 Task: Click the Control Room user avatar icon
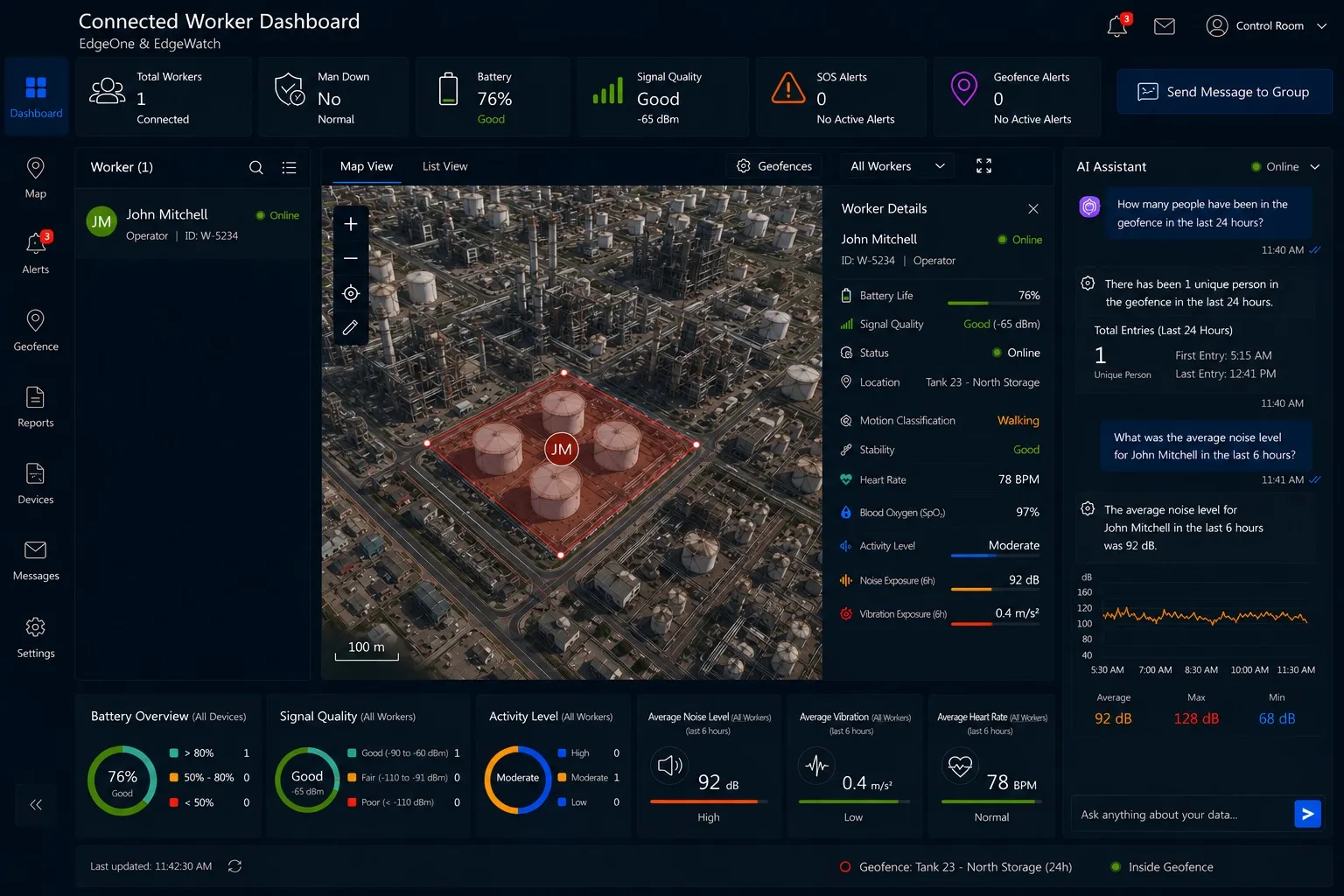(x=1217, y=26)
